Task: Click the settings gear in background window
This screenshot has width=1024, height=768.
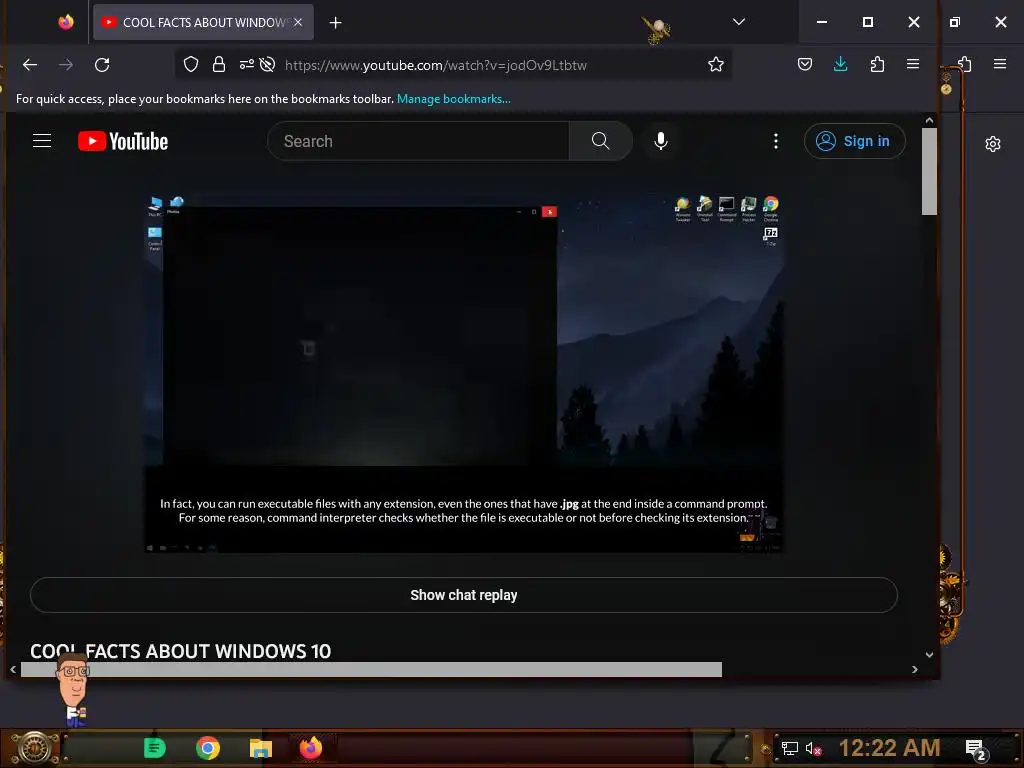Action: pyautogui.click(x=993, y=144)
